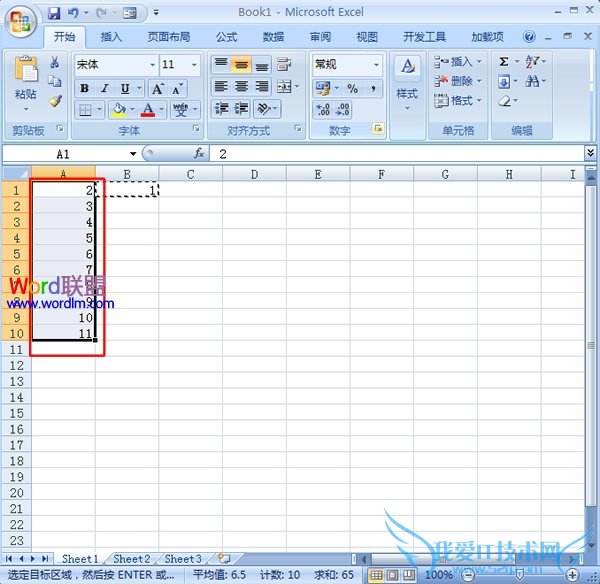Switch to Normal view in status bar
600x584 pixels.
[x=376, y=575]
